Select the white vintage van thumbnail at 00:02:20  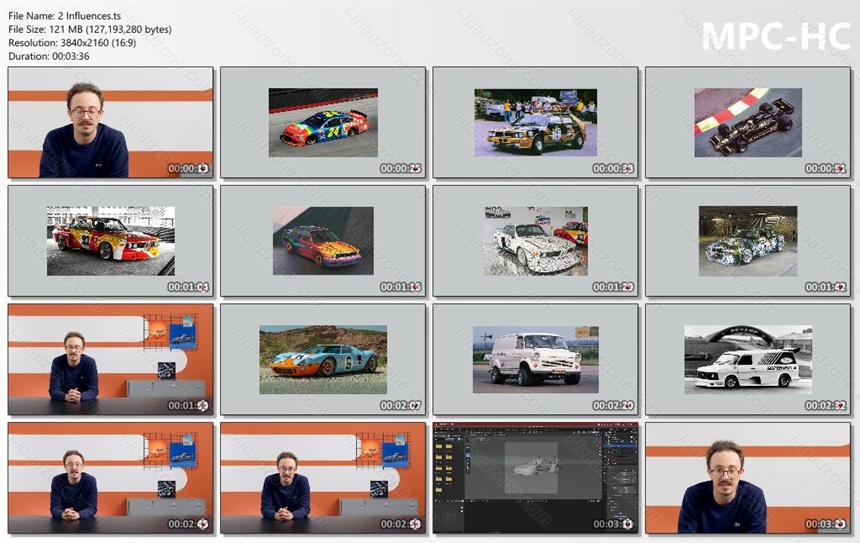[535, 359]
